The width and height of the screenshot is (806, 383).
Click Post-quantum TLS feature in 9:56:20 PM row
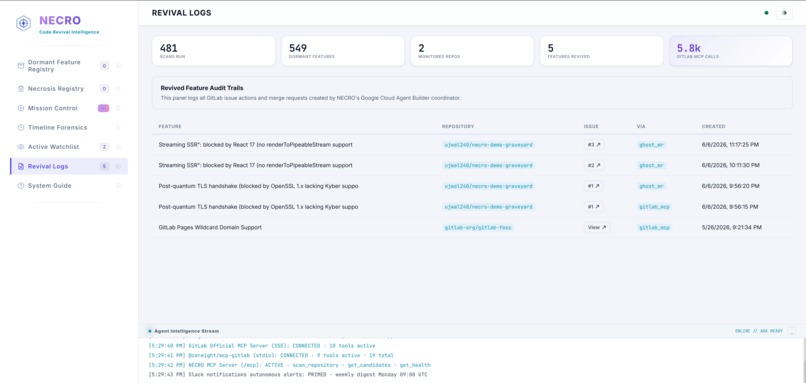click(258, 186)
